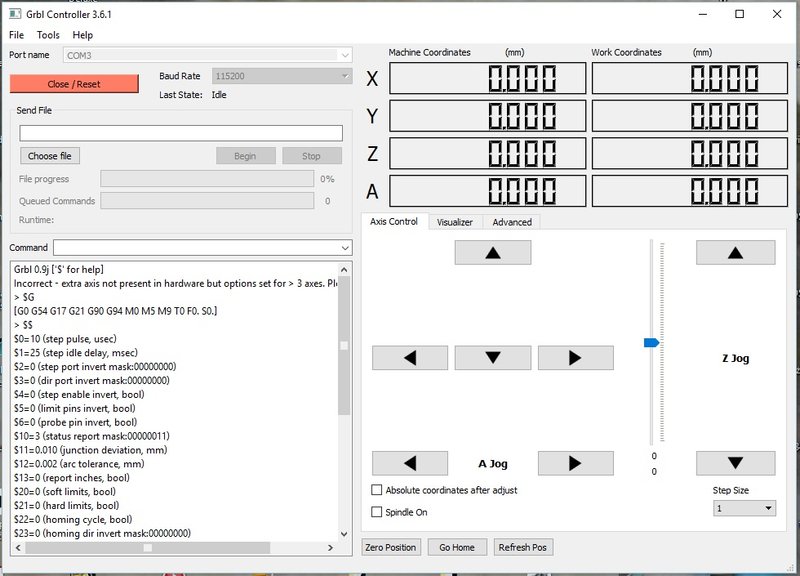Click the console's vertical scrollbar thumb

point(344,345)
